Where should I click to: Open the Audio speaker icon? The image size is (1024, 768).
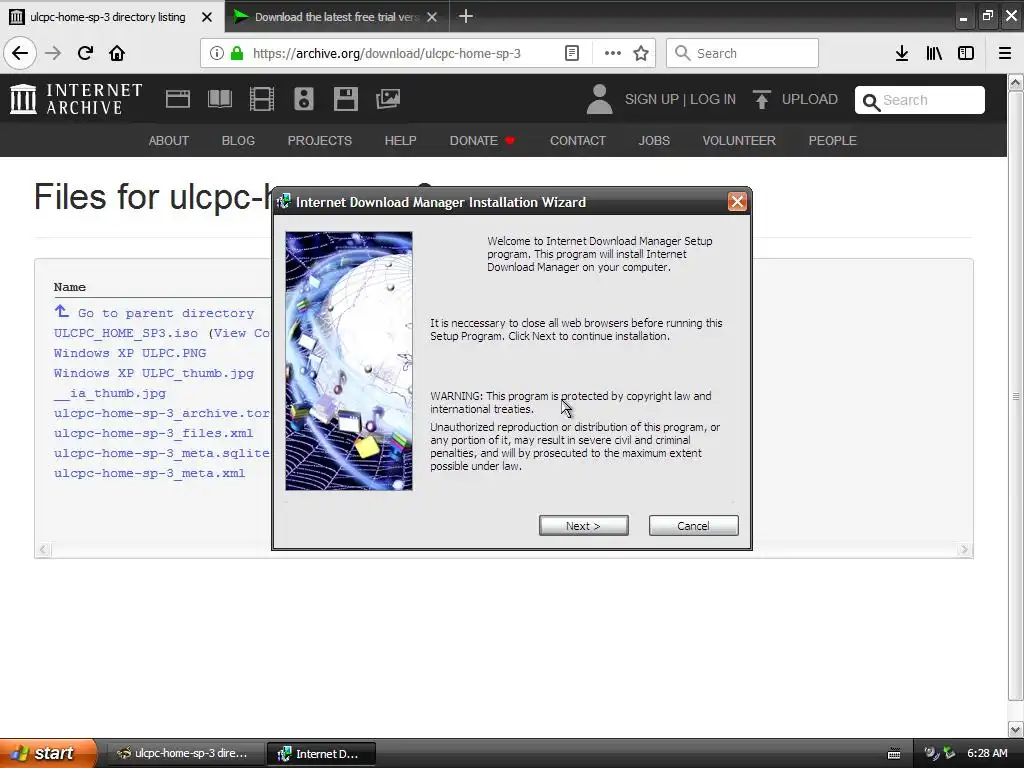click(x=304, y=99)
